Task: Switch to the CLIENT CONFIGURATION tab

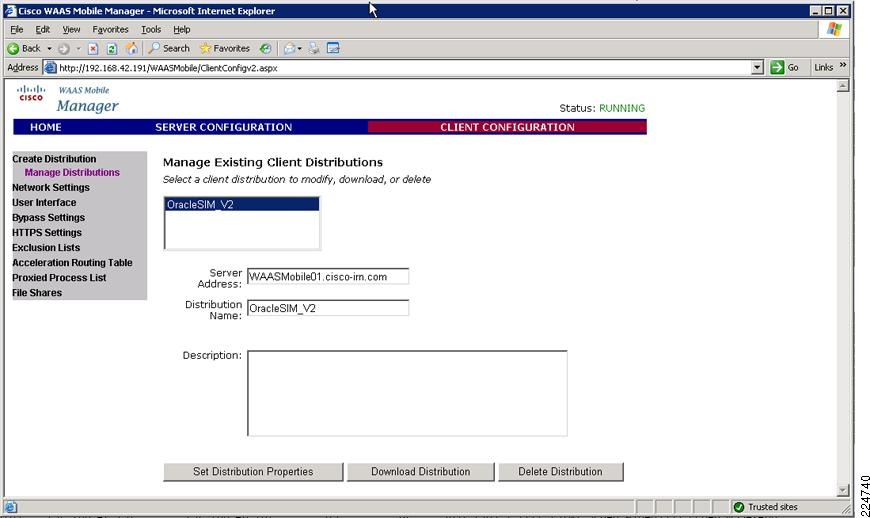Action: pos(507,127)
